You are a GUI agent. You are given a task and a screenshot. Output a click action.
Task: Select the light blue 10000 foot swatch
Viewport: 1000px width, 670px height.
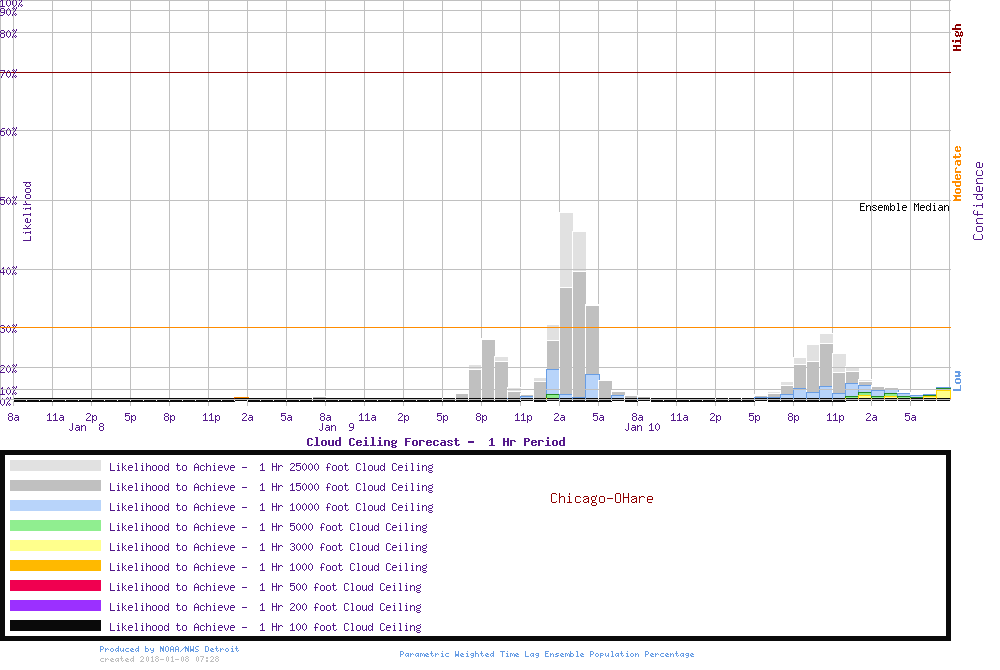(55, 506)
